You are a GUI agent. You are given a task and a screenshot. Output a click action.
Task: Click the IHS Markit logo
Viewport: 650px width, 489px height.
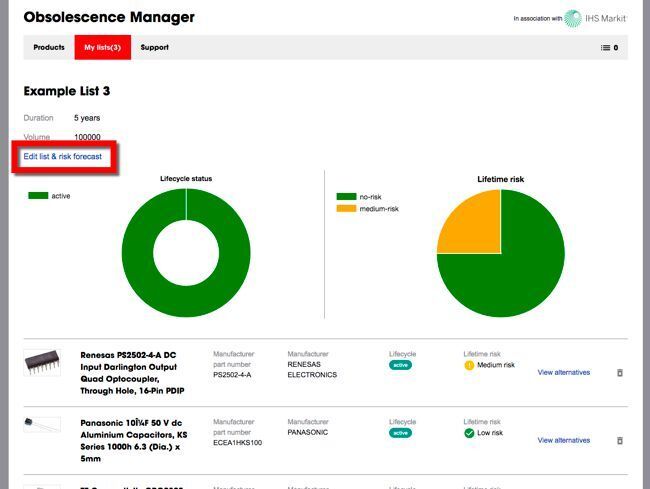tap(595, 18)
